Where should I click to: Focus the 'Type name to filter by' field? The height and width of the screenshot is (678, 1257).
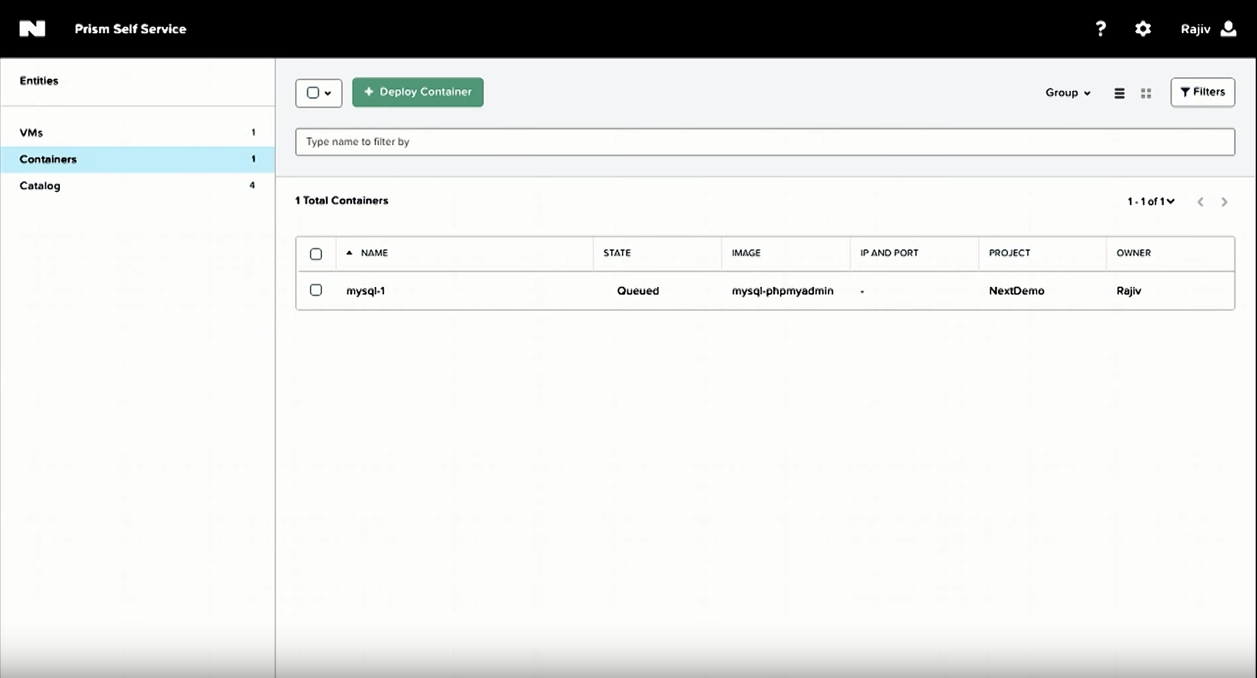765,142
